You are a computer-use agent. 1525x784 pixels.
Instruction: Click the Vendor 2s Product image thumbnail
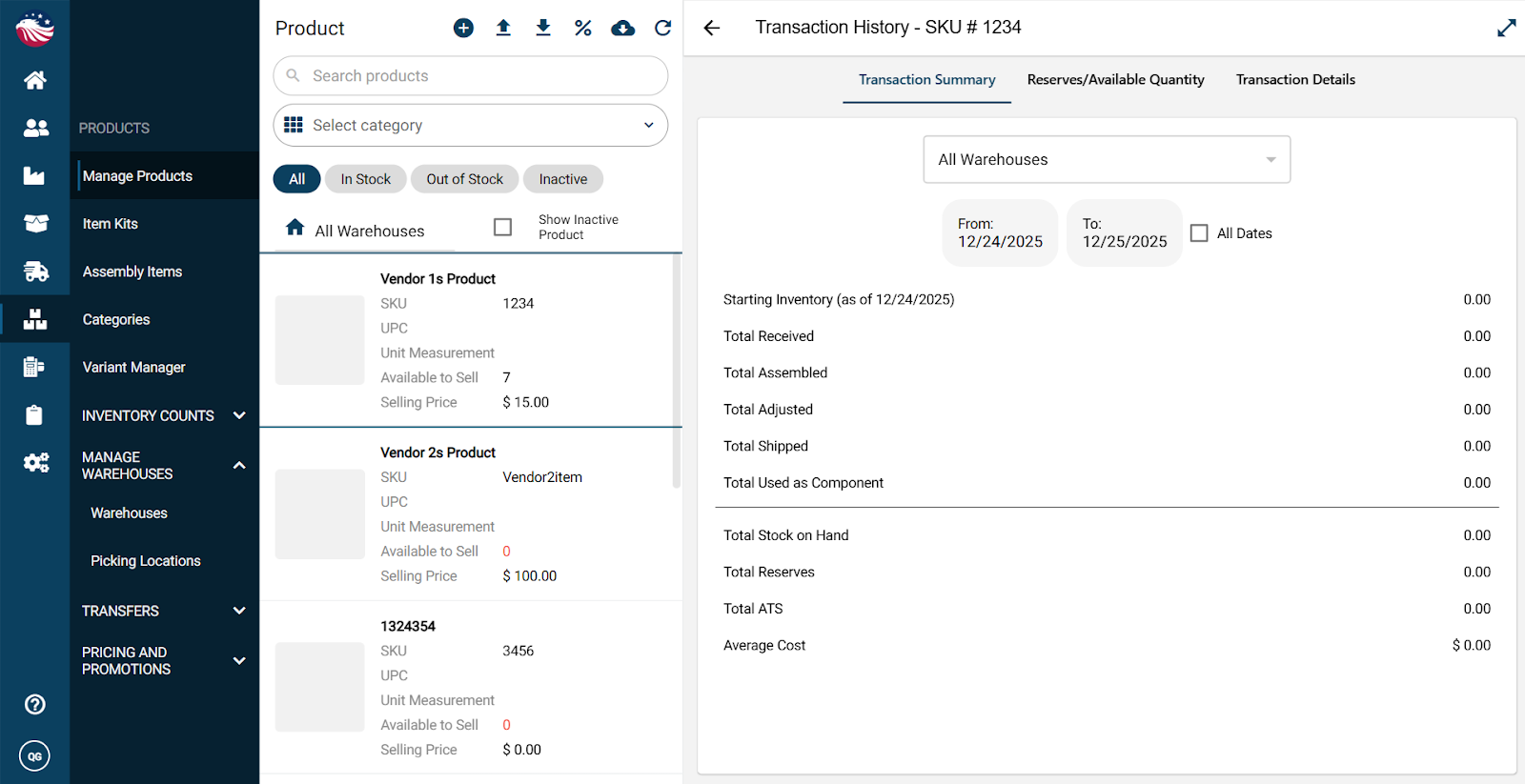(320, 514)
